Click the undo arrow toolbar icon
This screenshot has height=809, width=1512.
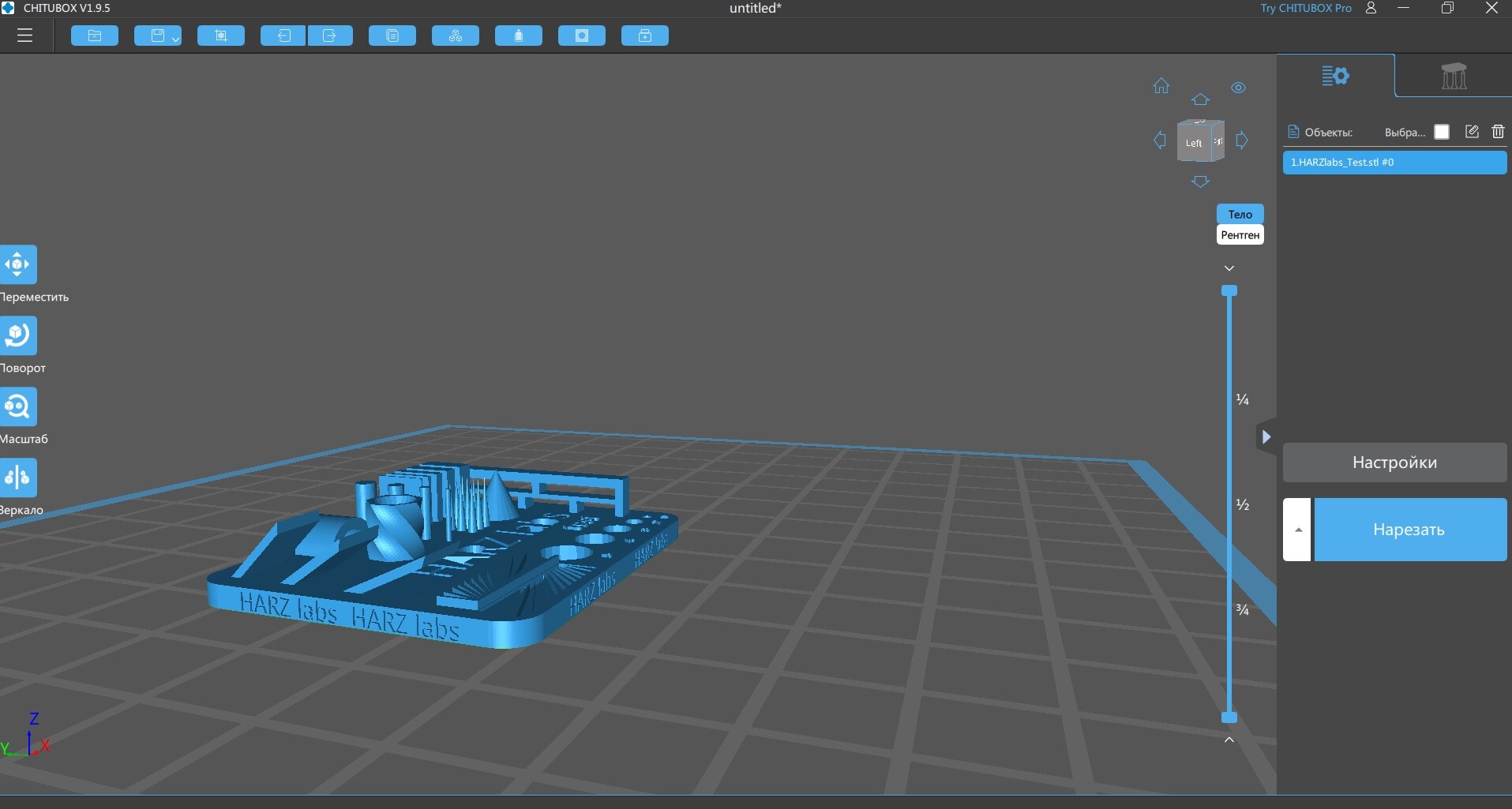click(x=283, y=36)
